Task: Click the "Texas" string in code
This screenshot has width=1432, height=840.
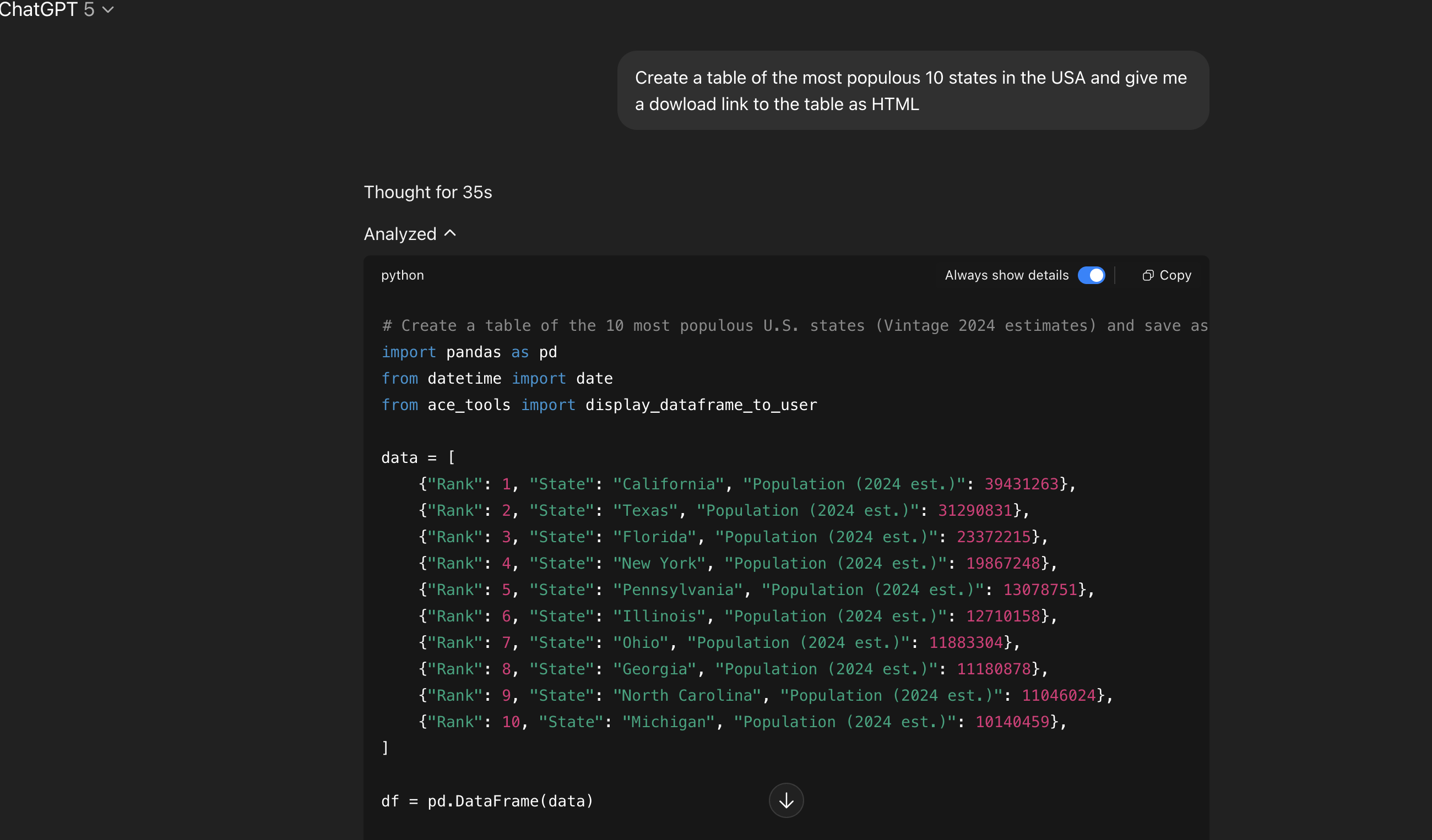Action: 645,511
